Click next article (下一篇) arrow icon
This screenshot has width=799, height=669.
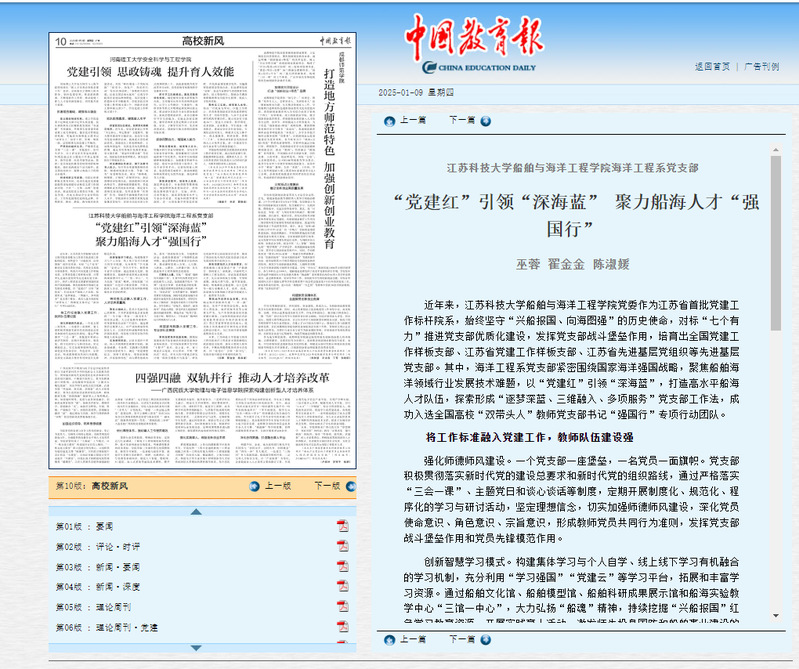click(x=485, y=120)
